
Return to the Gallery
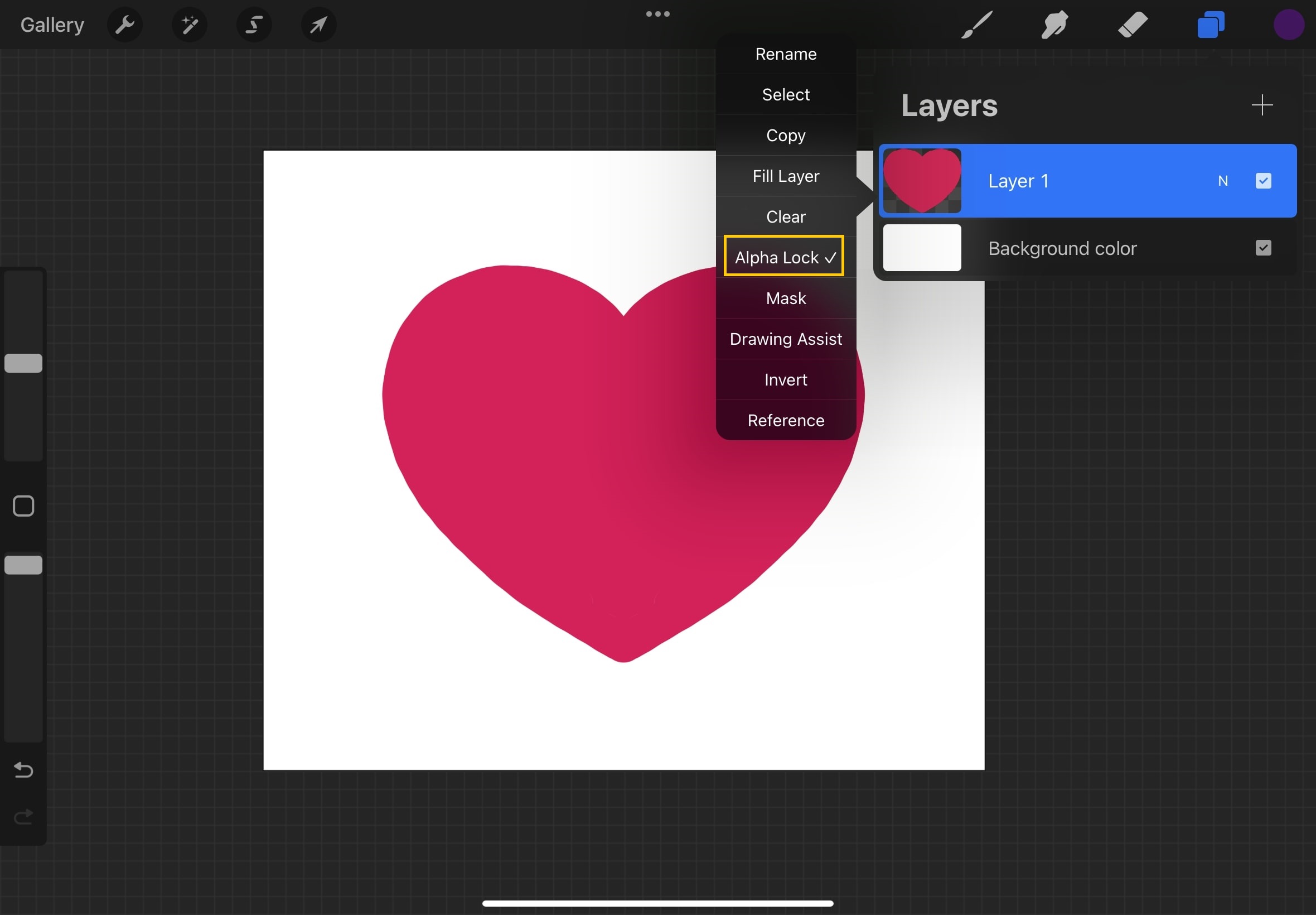(x=51, y=24)
